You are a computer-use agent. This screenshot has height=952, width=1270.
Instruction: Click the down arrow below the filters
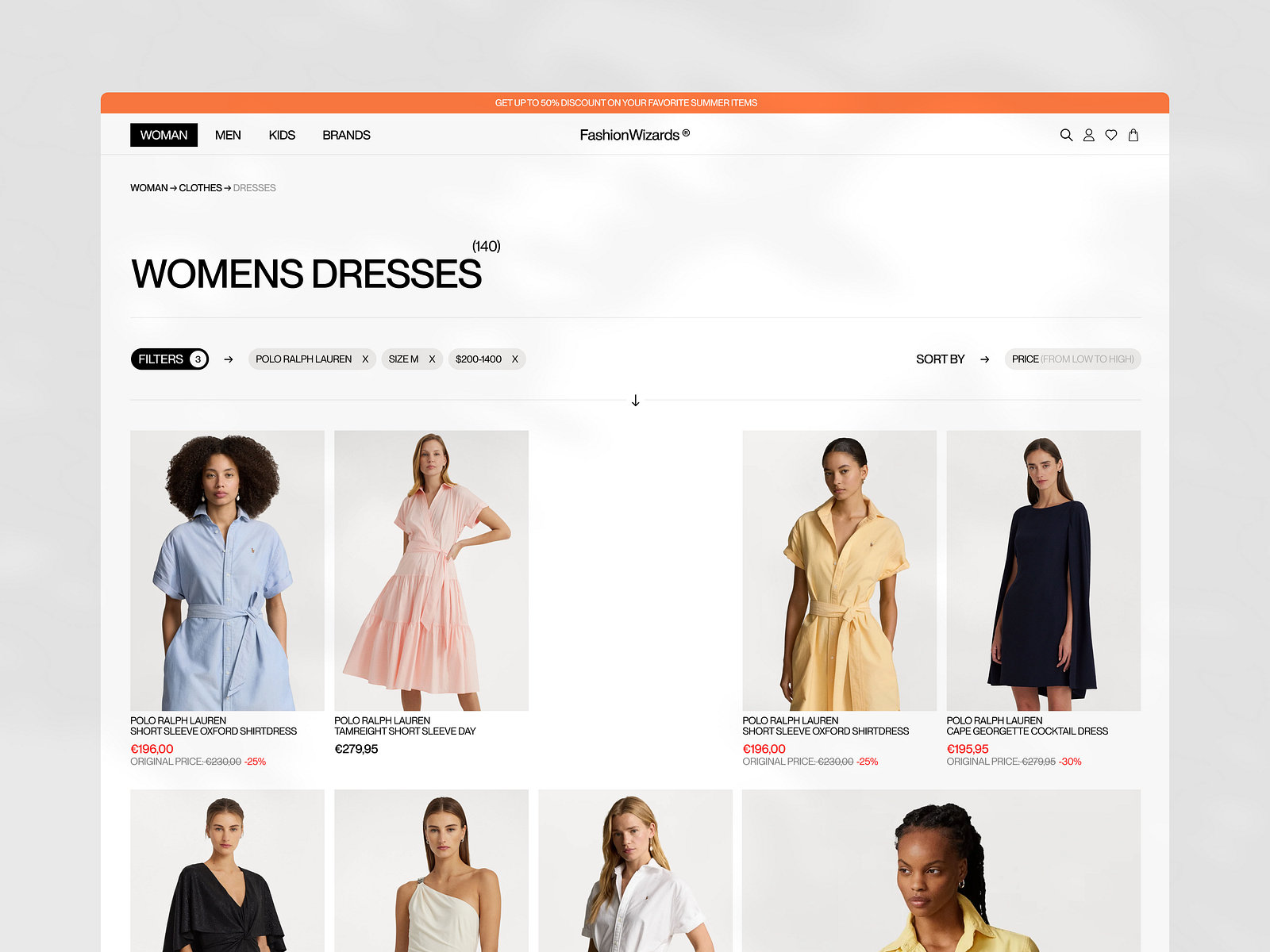point(635,401)
